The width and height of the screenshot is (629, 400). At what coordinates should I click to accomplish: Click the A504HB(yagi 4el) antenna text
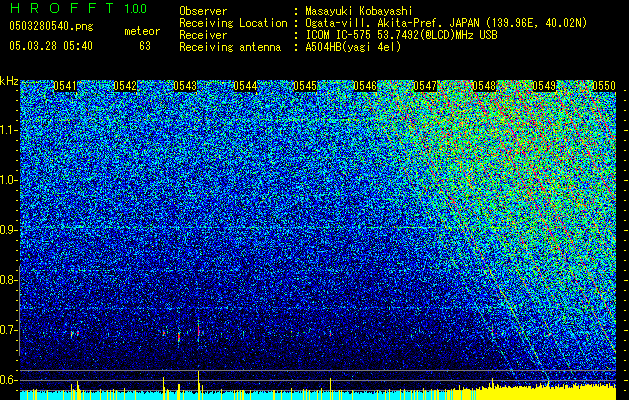(x=353, y=47)
